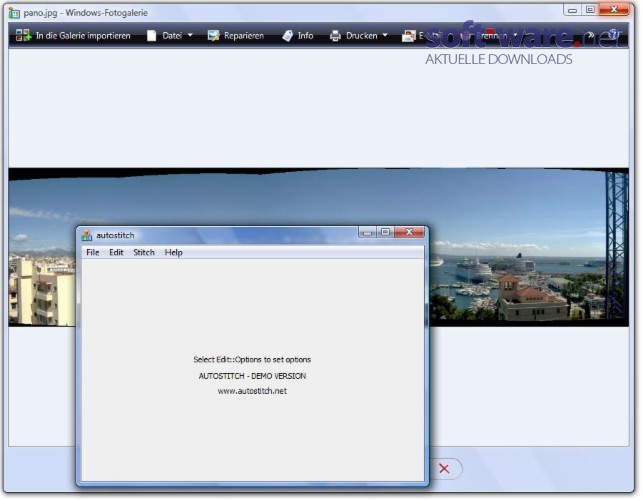Screen dimensions: 643x500
Task: Click the panorama photo in Fotogalerie
Action: pos(318,247)
